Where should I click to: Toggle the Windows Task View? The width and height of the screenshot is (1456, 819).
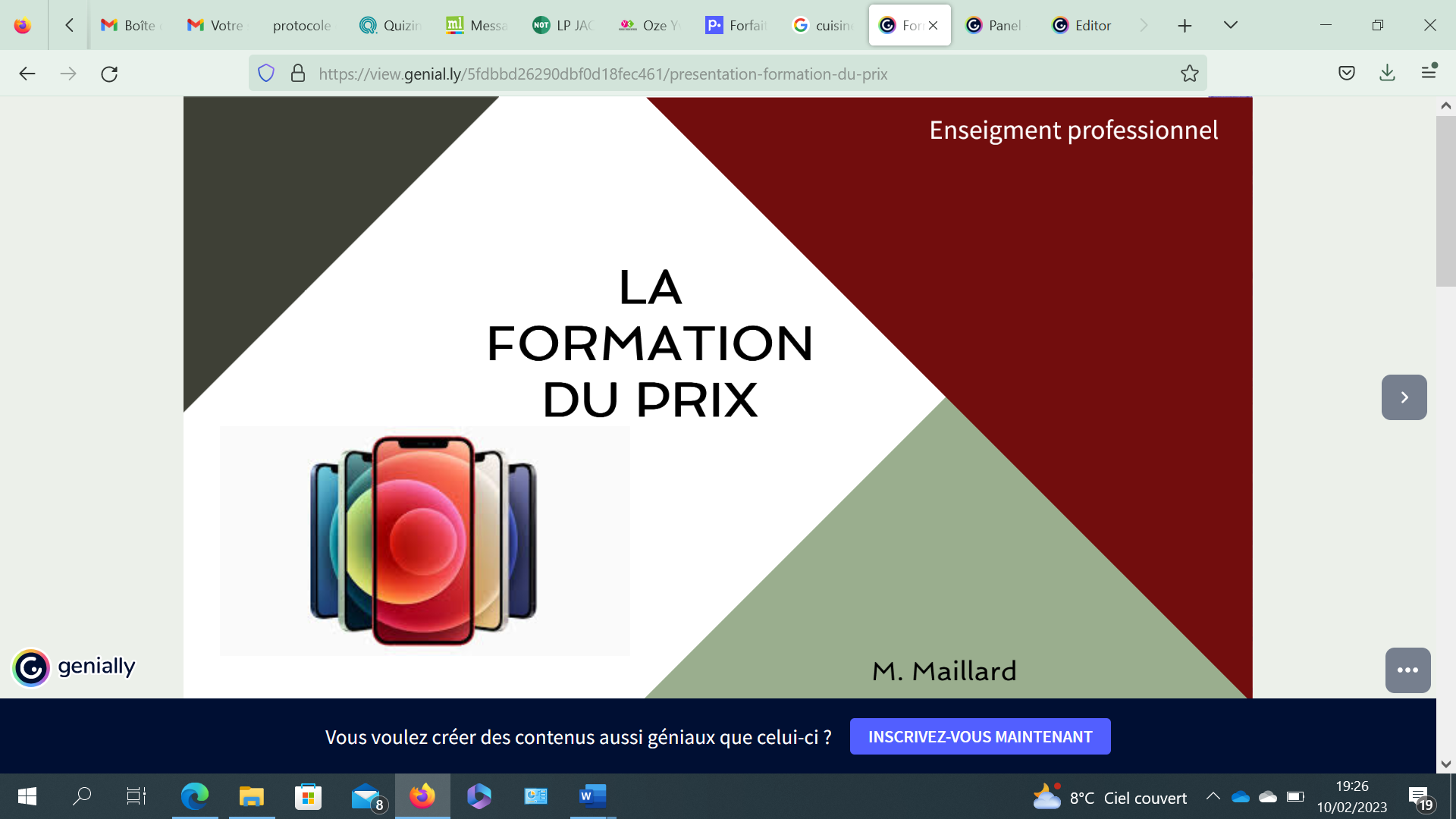pos(136,796)
